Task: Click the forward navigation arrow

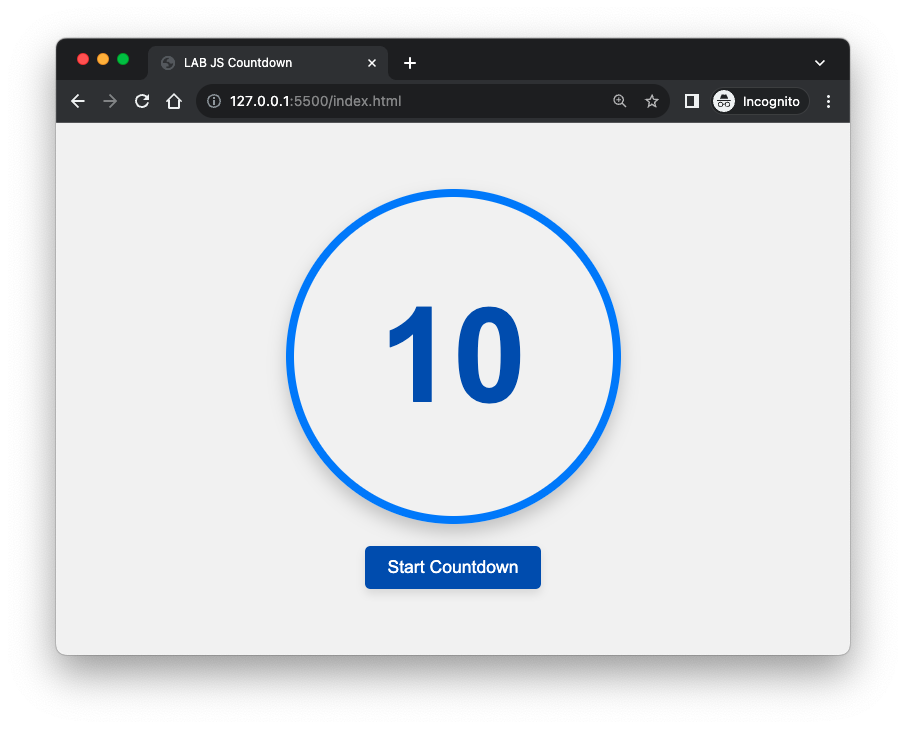Action: coord(109,101)
